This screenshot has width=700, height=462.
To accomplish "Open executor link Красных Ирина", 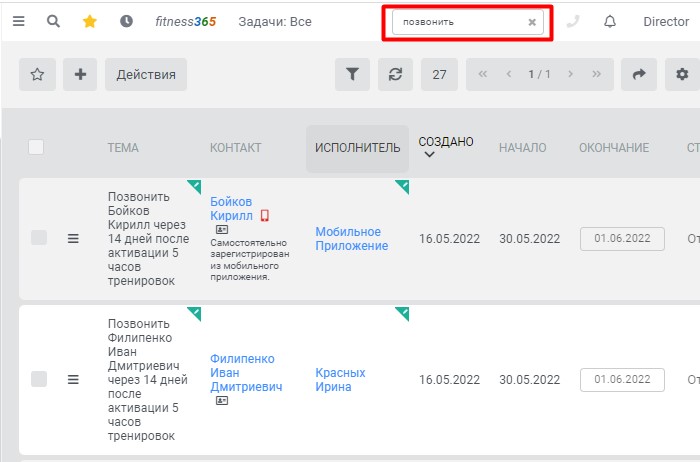I will click(340, 379).
